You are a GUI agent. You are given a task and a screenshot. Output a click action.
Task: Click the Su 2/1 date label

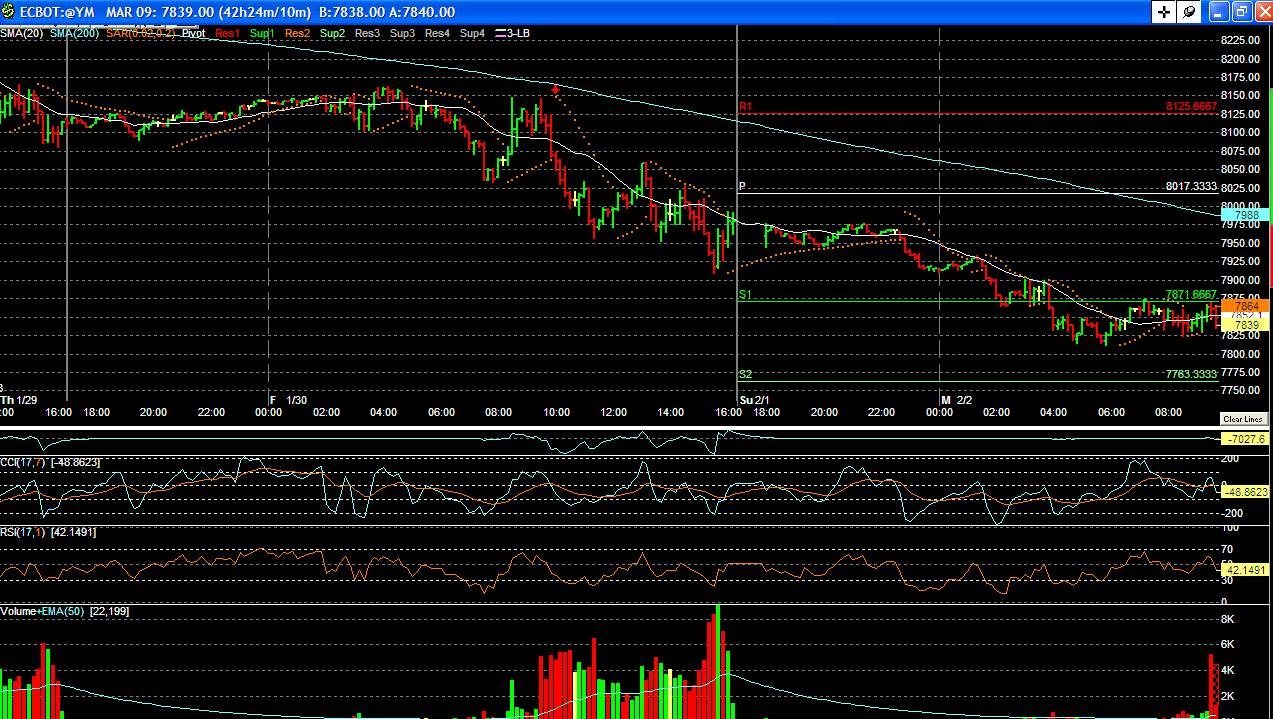755,400
